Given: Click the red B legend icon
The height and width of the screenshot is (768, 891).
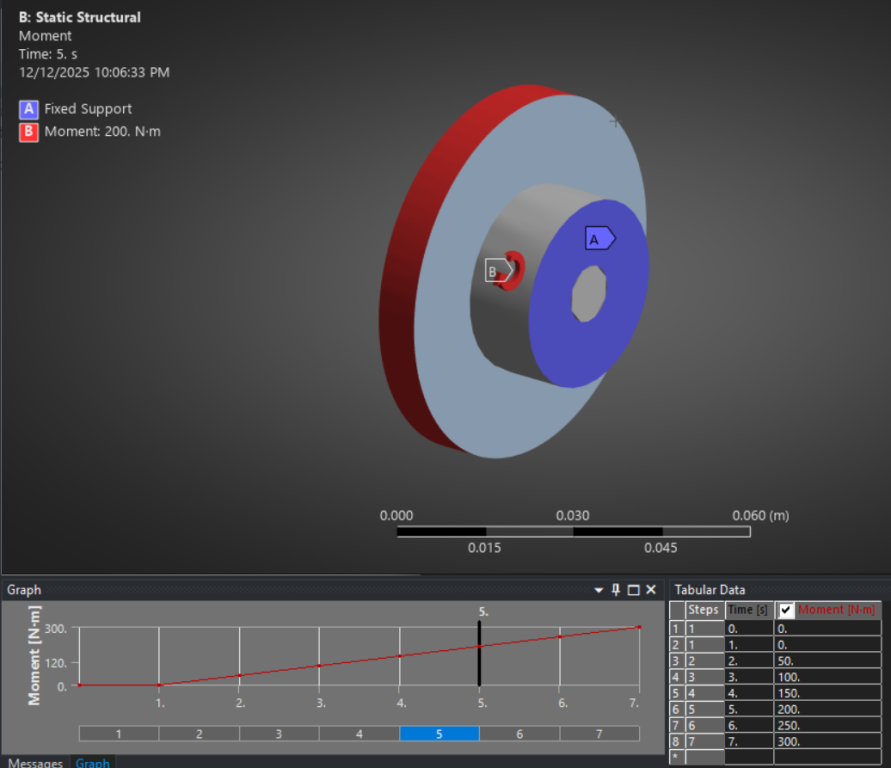Looking at the screenshot, I should coord(28,132).
